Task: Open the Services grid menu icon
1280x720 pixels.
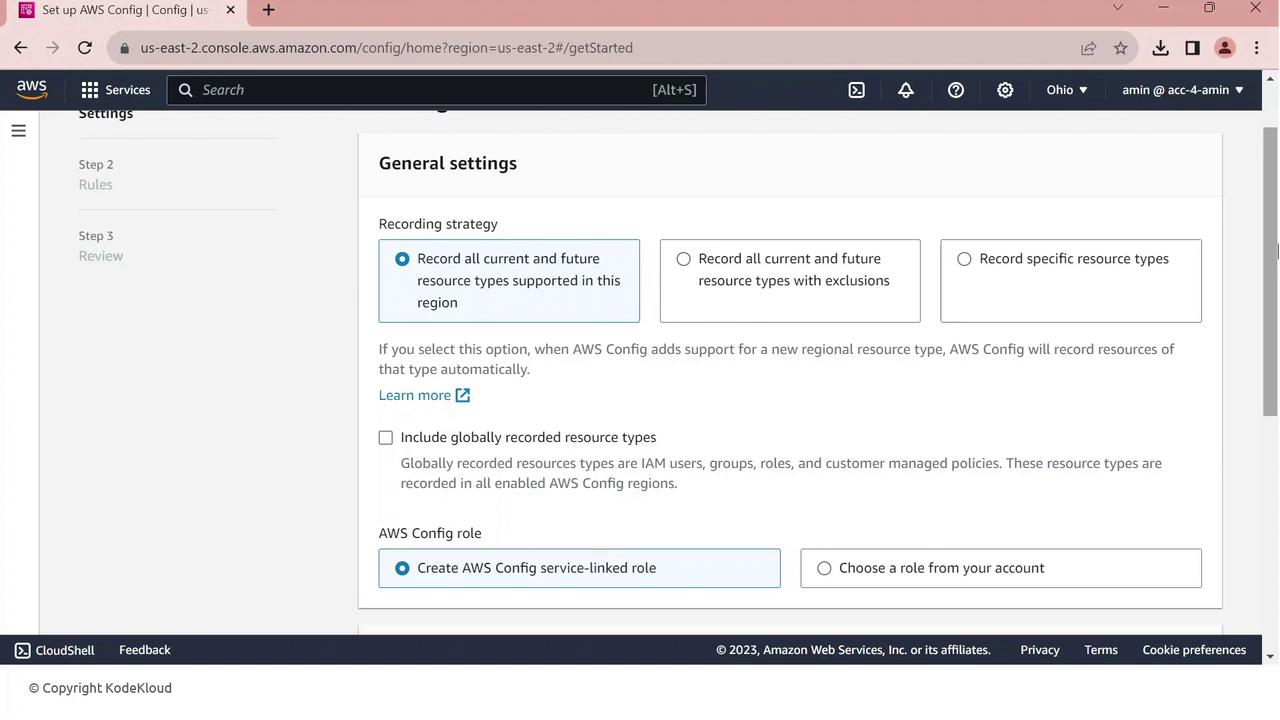Action: [90, 90]
